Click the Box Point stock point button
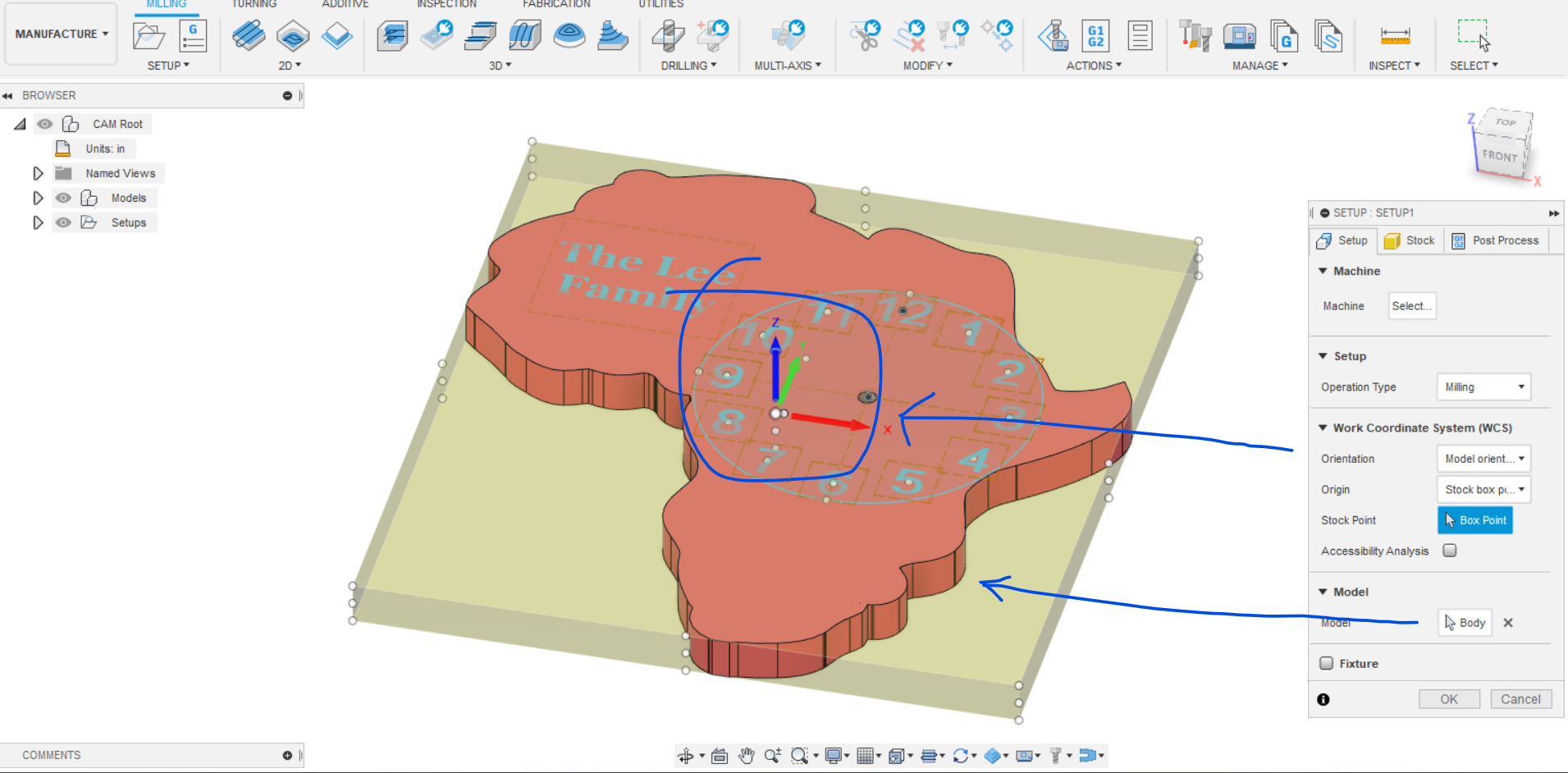1568x773 pixels. (1475, 520)
